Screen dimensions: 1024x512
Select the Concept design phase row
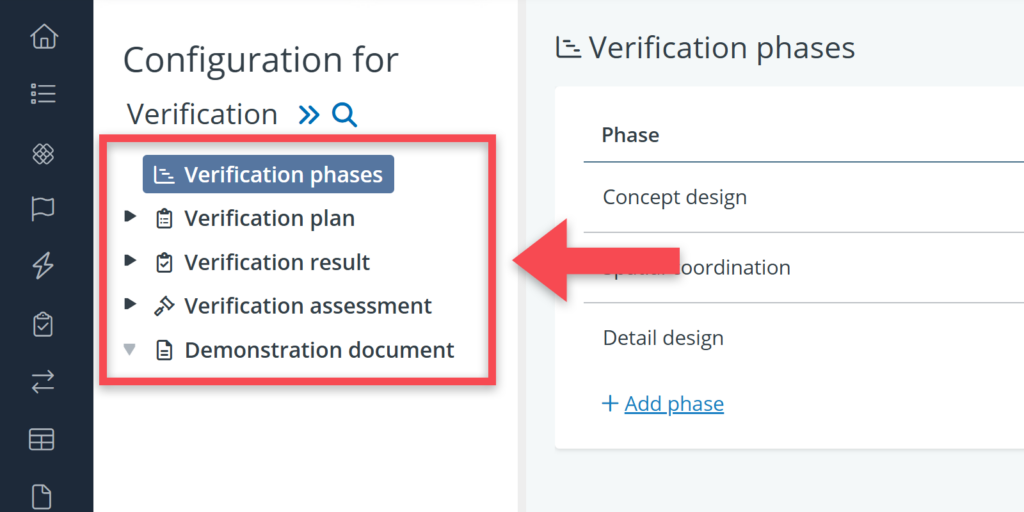675,197
